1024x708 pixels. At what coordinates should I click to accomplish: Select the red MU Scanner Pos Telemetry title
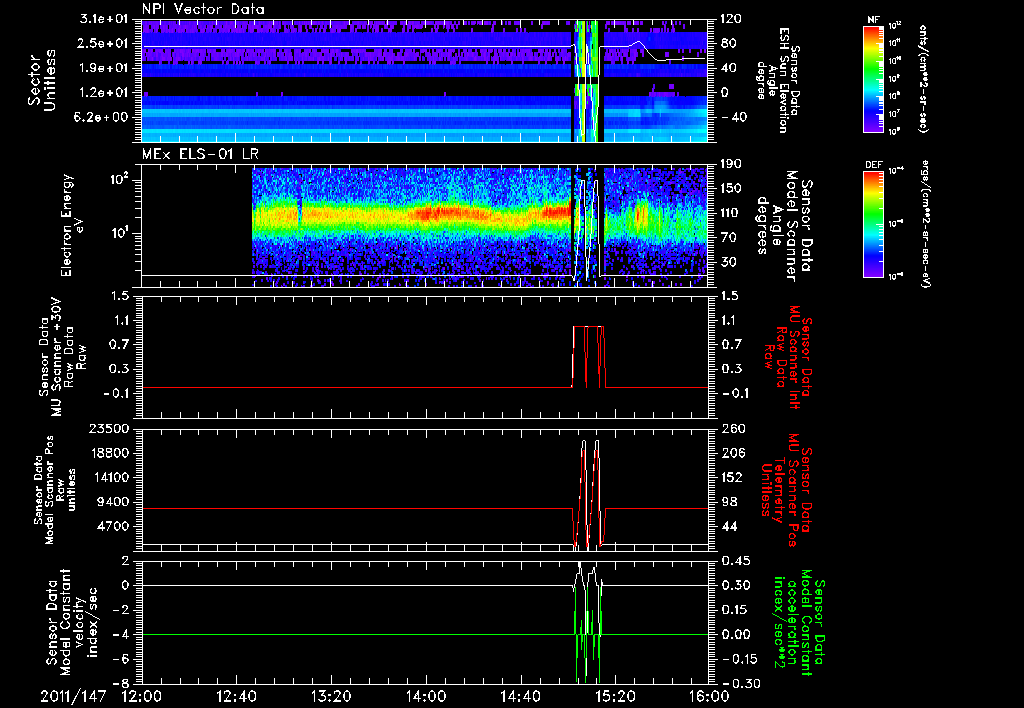788,491
